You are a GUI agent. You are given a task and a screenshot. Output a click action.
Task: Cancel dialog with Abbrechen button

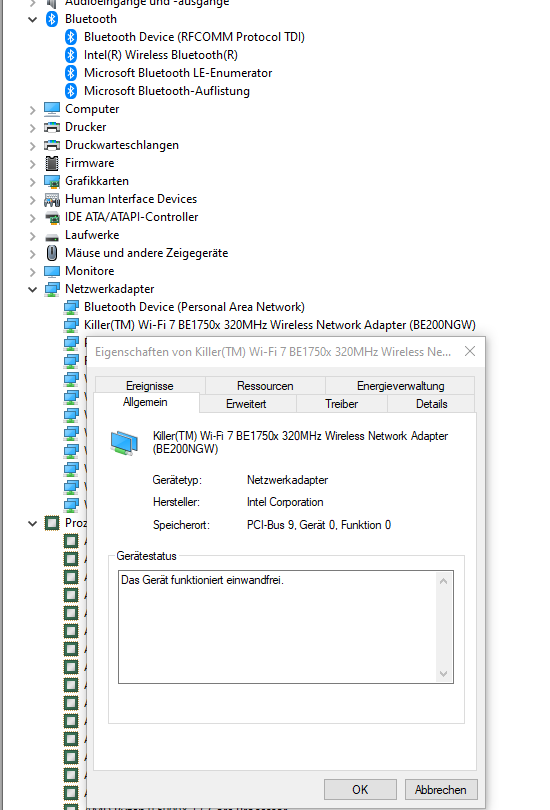click(x=441, y=790)
